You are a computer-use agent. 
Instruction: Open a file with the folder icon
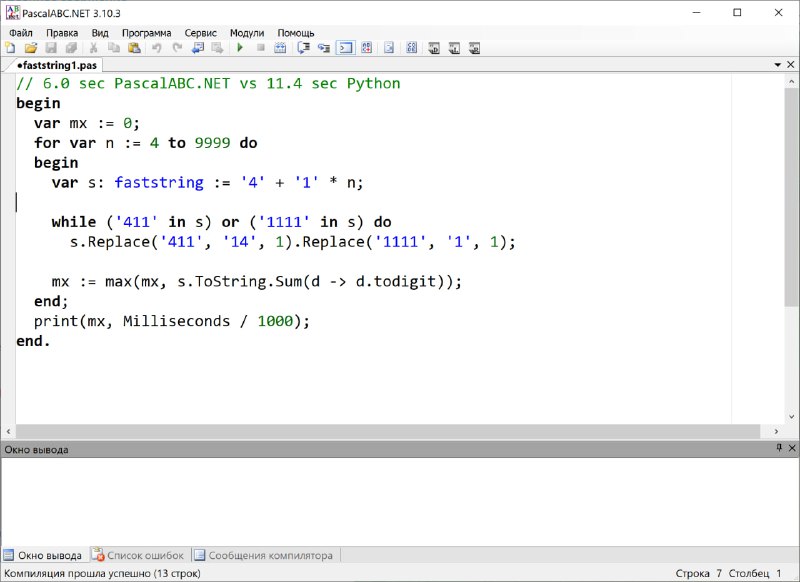point(31,48)
